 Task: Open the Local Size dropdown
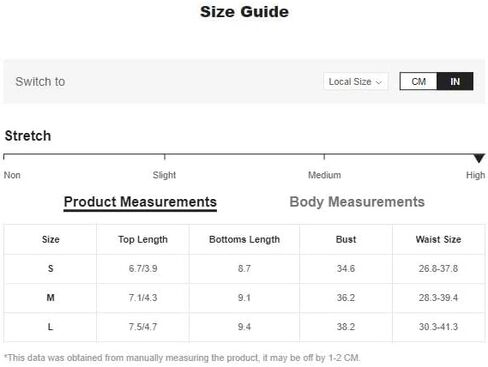pyautogui.click(x=355, y=81)
